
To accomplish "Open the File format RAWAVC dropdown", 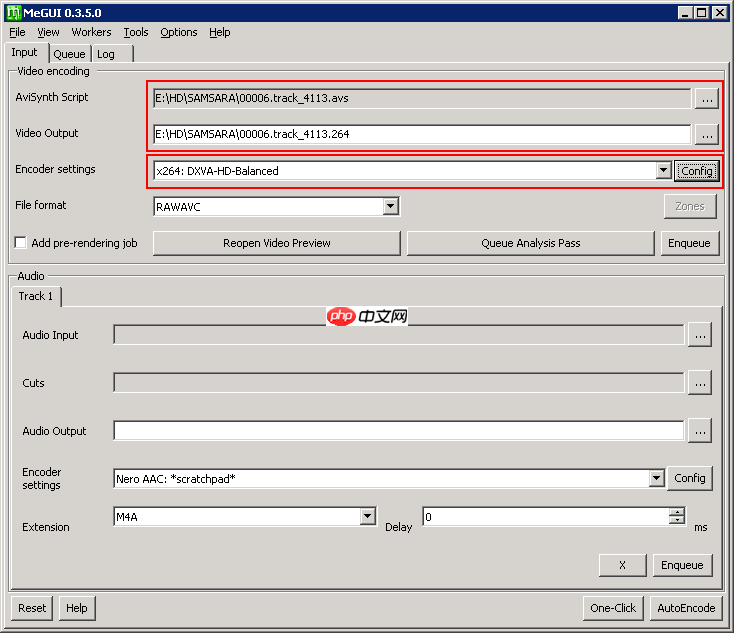I will [x=391, y=207].
